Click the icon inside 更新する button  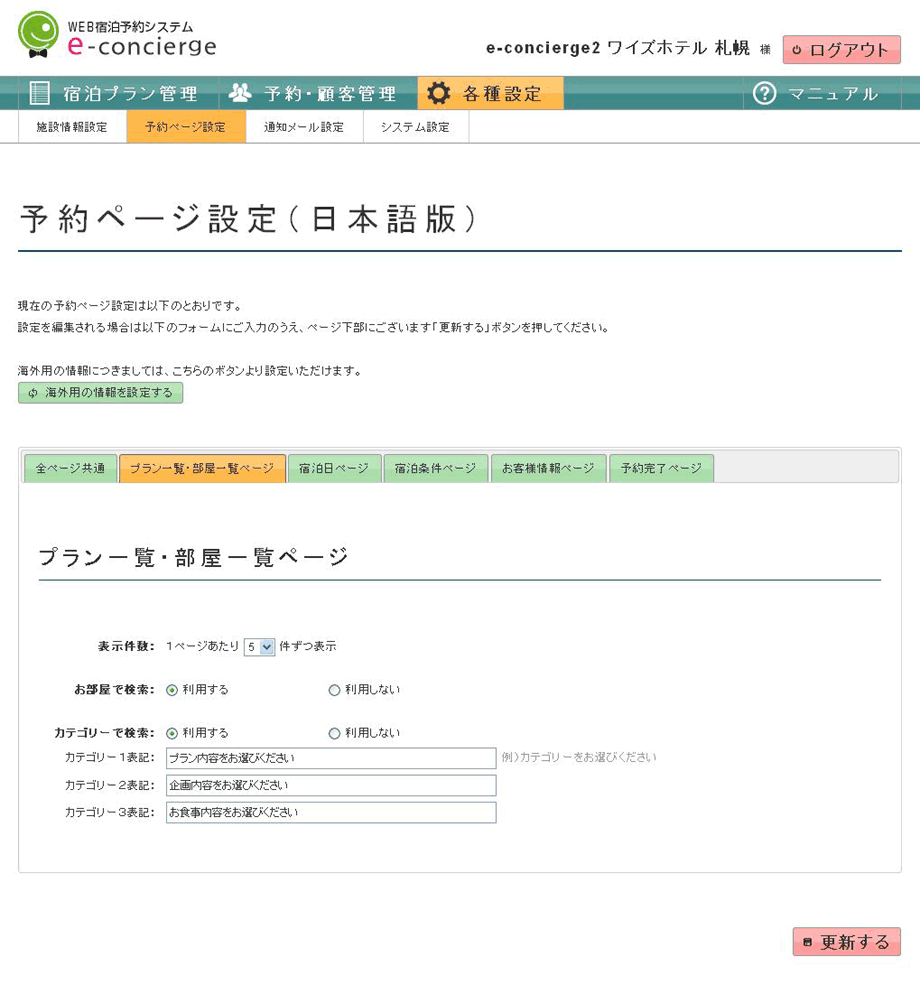(807, 942)
